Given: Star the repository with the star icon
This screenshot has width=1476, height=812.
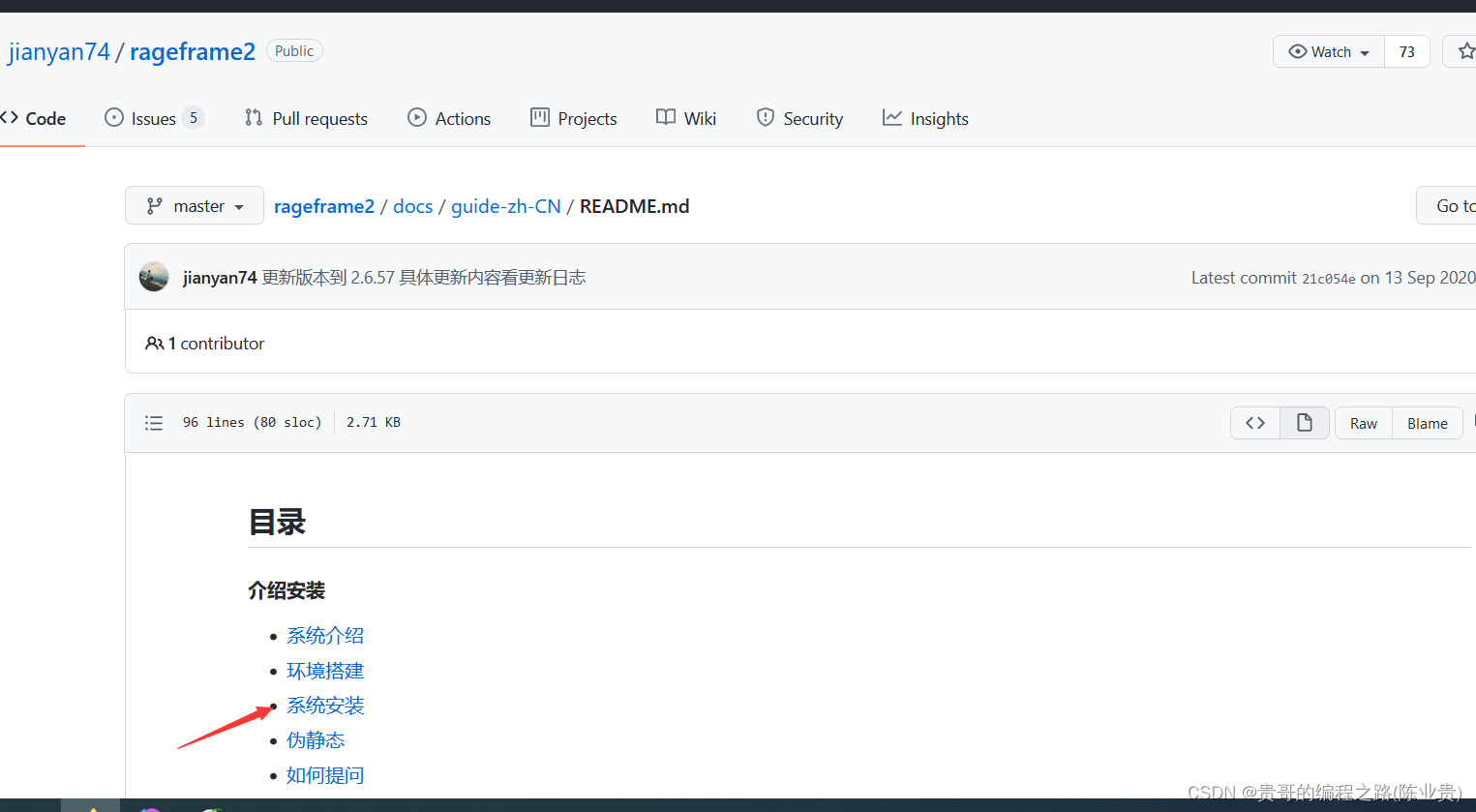Looking at the screenshot, I should (x=1465, y=51).
